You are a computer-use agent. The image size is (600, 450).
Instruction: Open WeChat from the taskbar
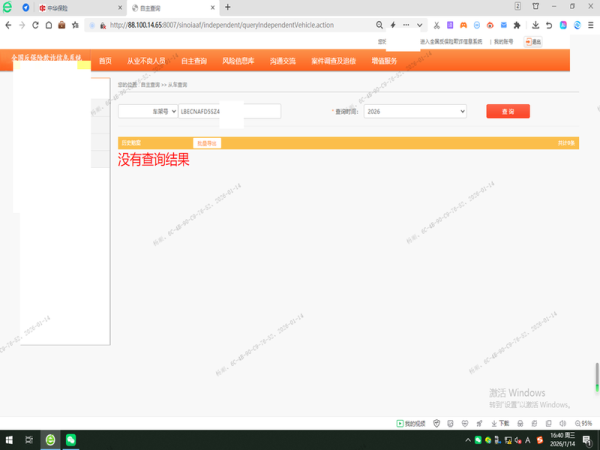pos(71,440)
